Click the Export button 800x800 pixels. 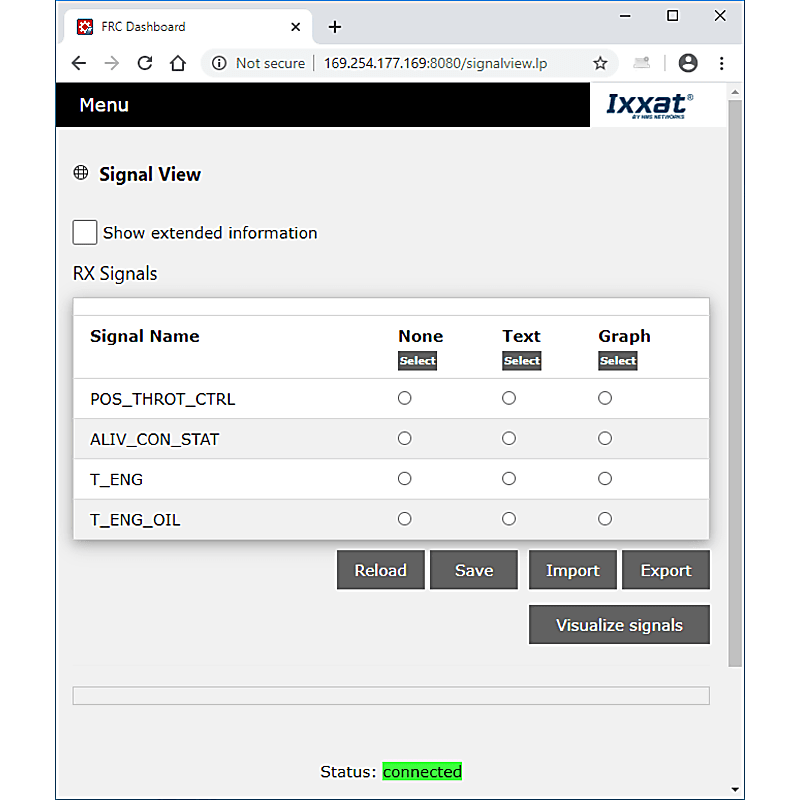tap(666, 569)
